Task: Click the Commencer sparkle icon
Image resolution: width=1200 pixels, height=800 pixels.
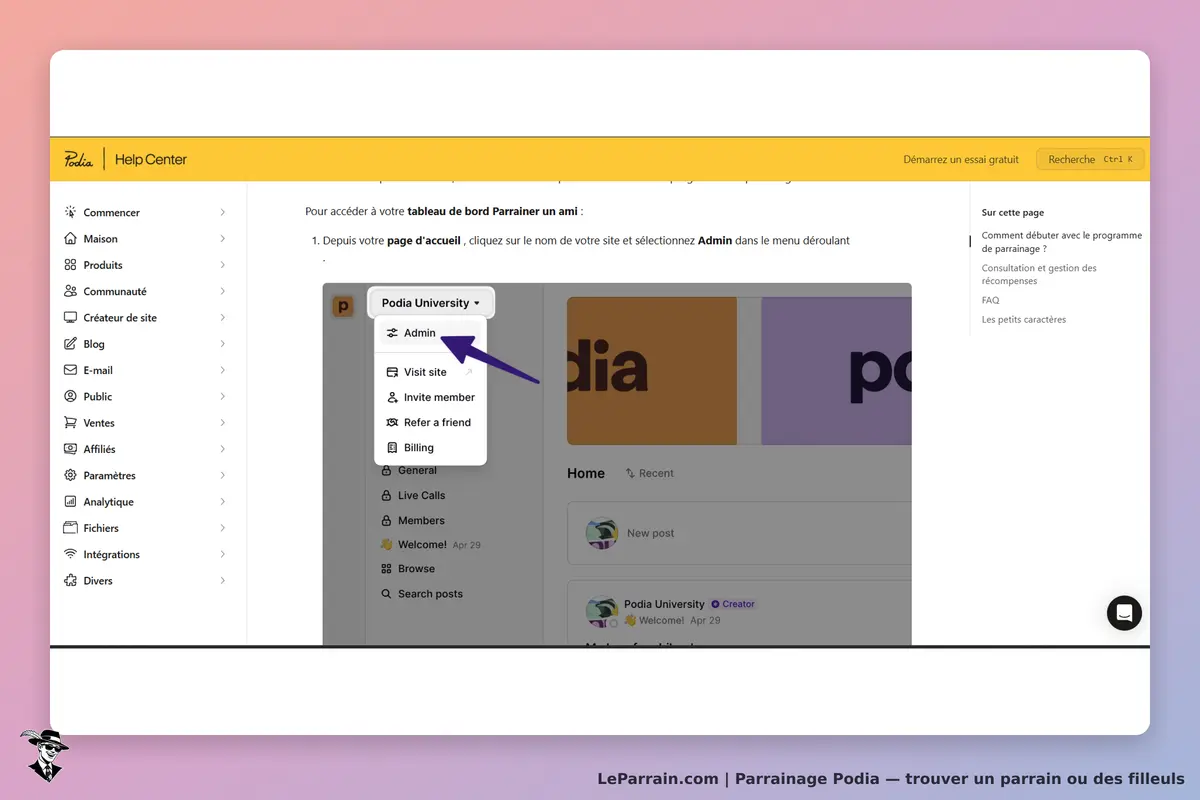Action: pos(70,212)
